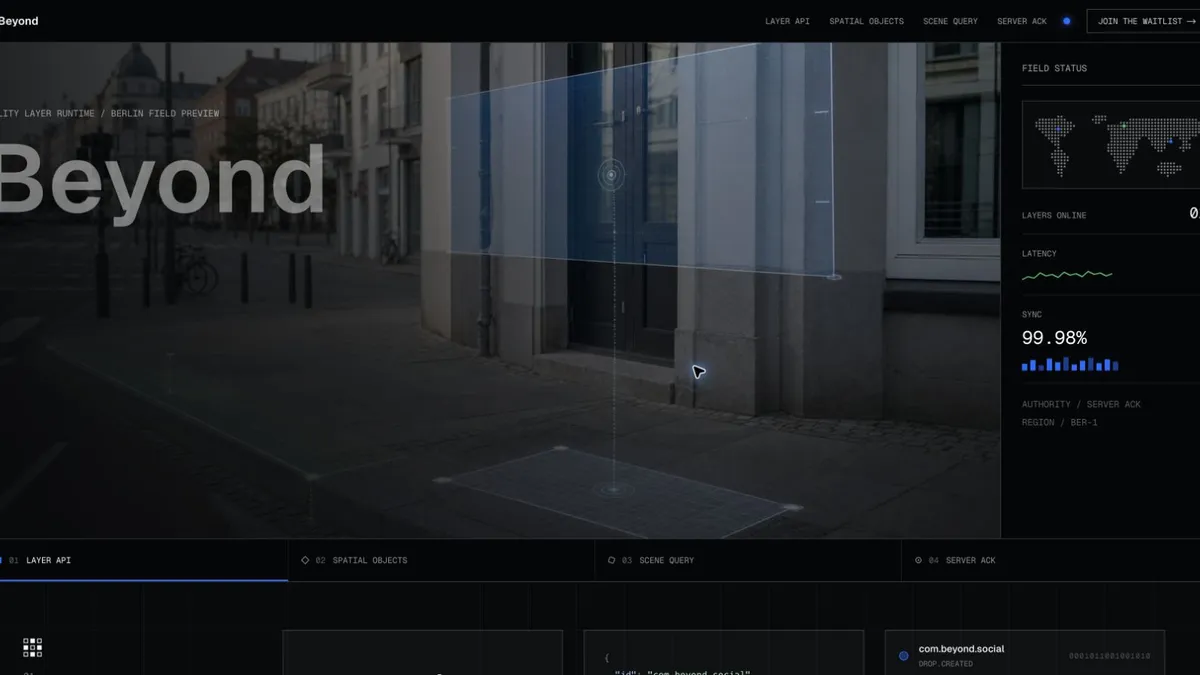This screenshot has width=1200, height=675.
Task: Select the 03 Scene Query tab
Action: (748, 560)
